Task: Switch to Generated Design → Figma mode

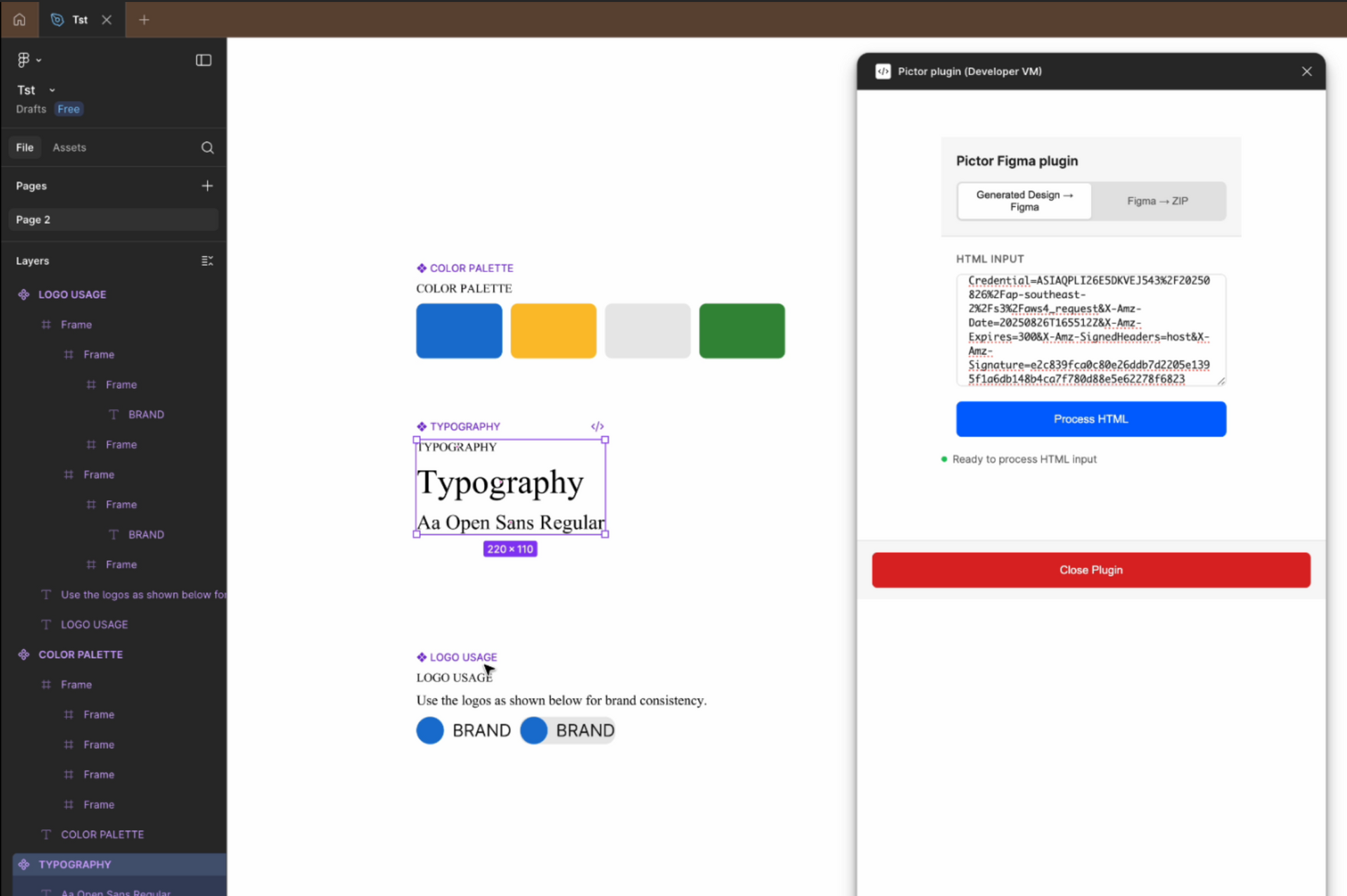Action: 1024,201
